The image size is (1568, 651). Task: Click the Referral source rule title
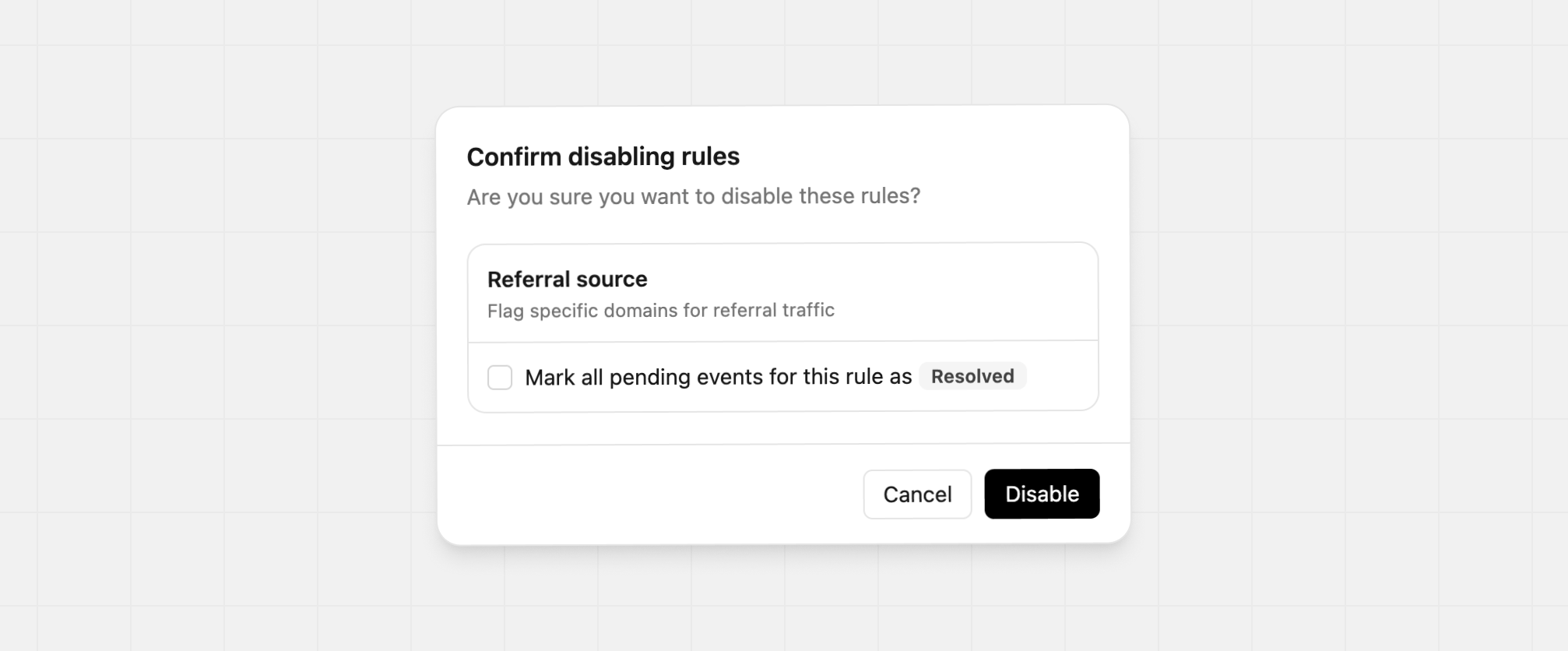pos(567,279)
